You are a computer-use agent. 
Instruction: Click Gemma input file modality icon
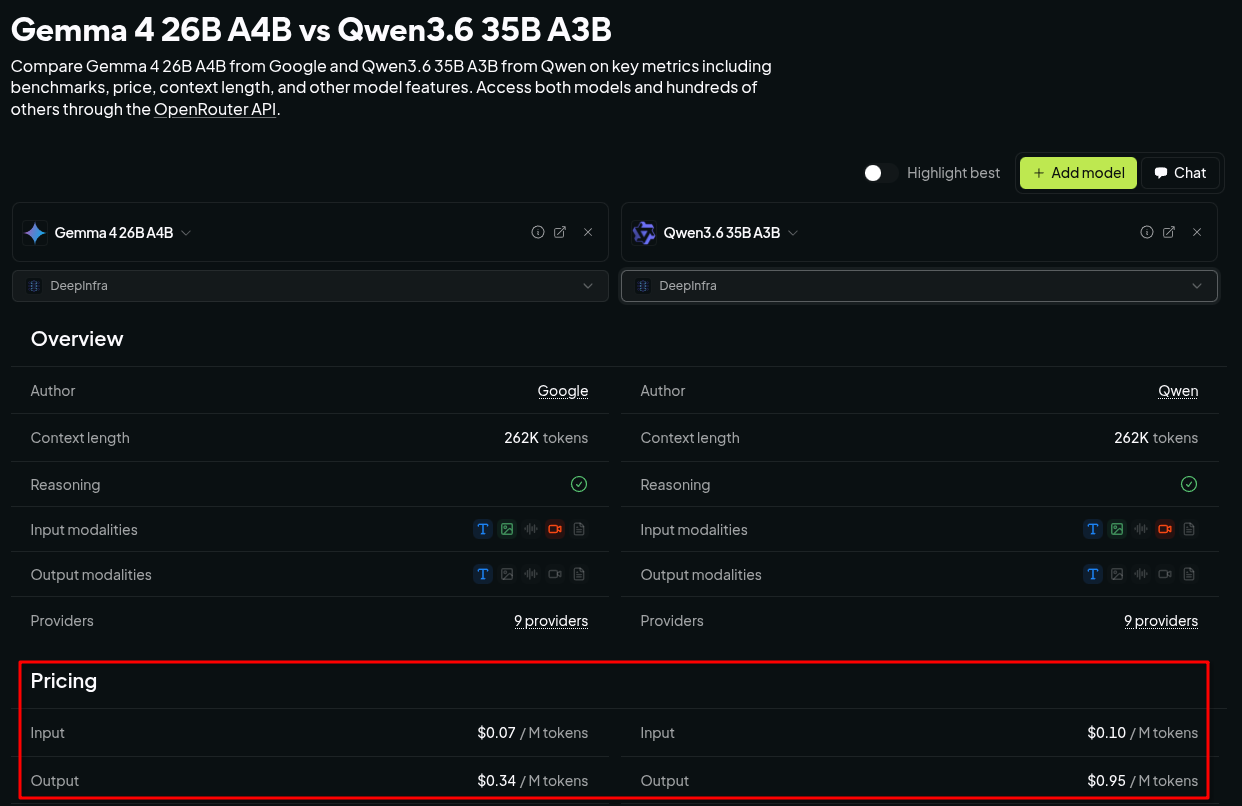[579, 529]
